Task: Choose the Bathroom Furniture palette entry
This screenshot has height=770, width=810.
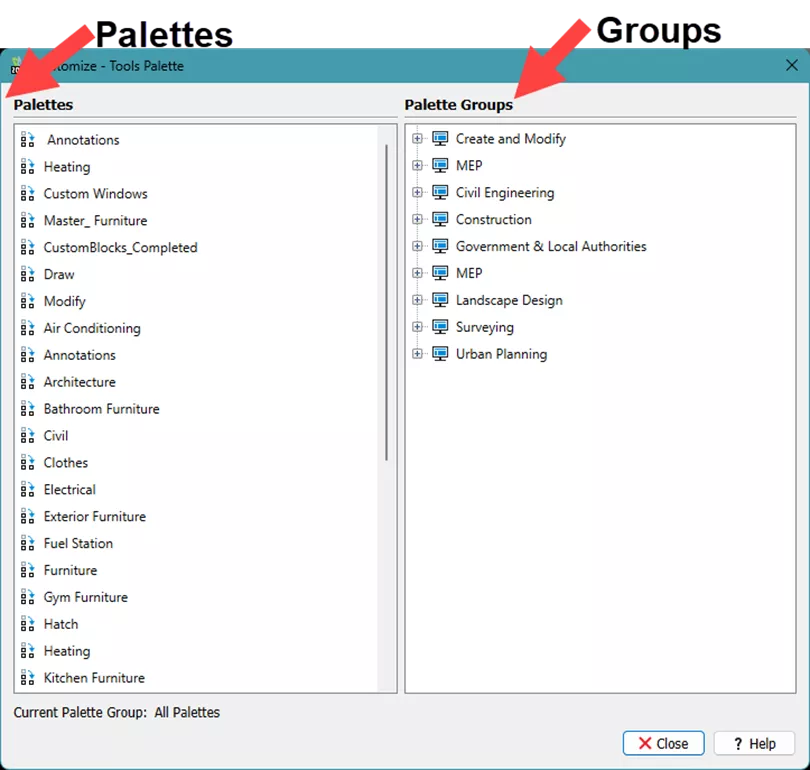Action: (101, 409)
